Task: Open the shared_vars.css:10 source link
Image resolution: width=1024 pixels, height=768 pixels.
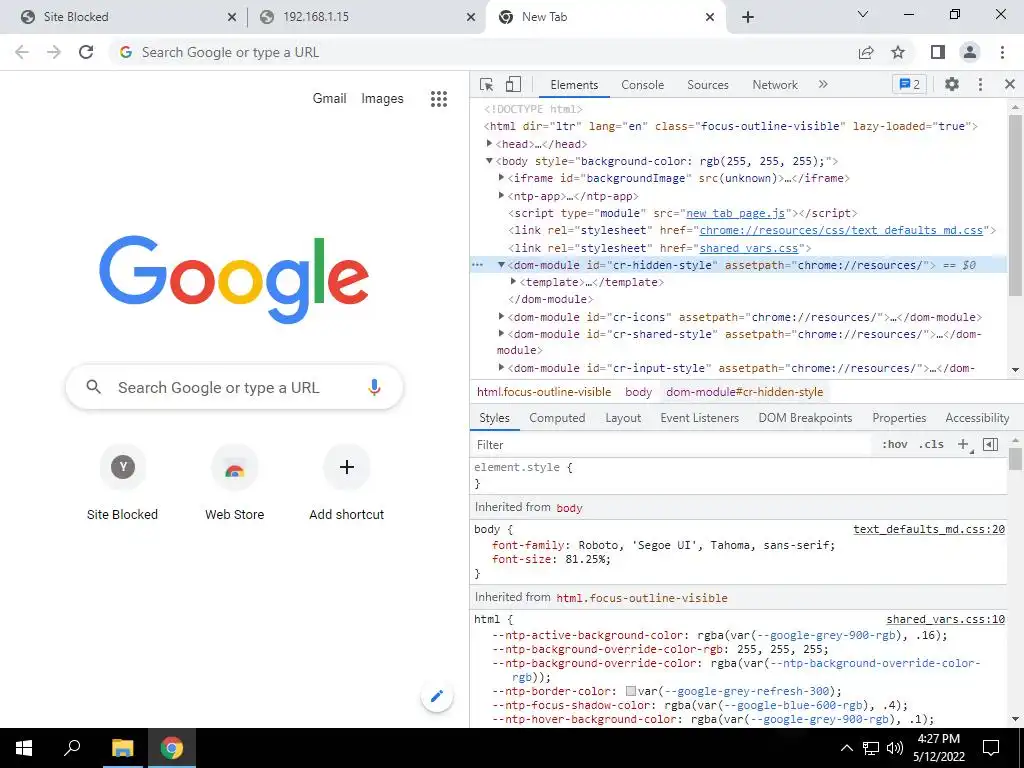Action: tap(945, 619)
